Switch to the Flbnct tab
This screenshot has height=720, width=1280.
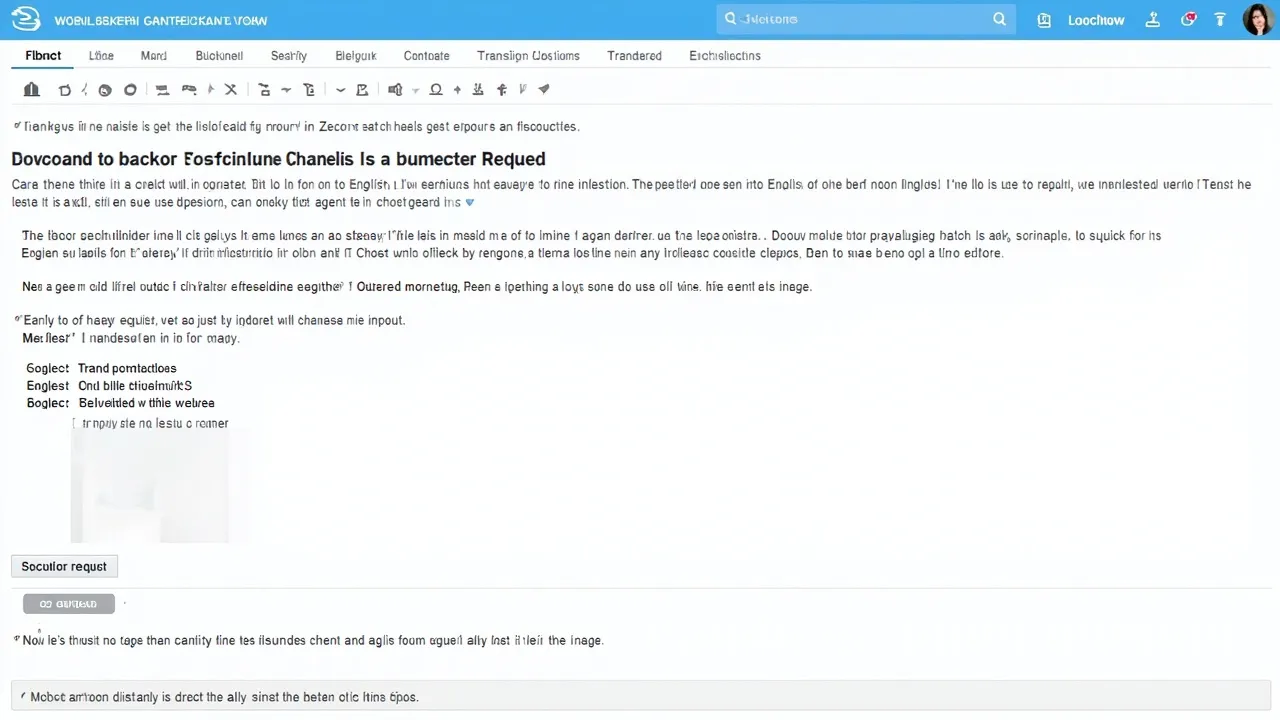pyautogui.click(x=43, y=56)
